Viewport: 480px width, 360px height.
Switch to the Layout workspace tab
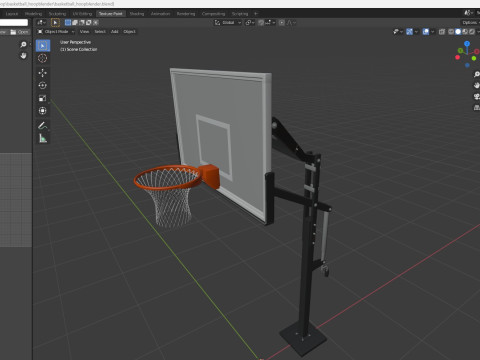(x=12, y=14)
